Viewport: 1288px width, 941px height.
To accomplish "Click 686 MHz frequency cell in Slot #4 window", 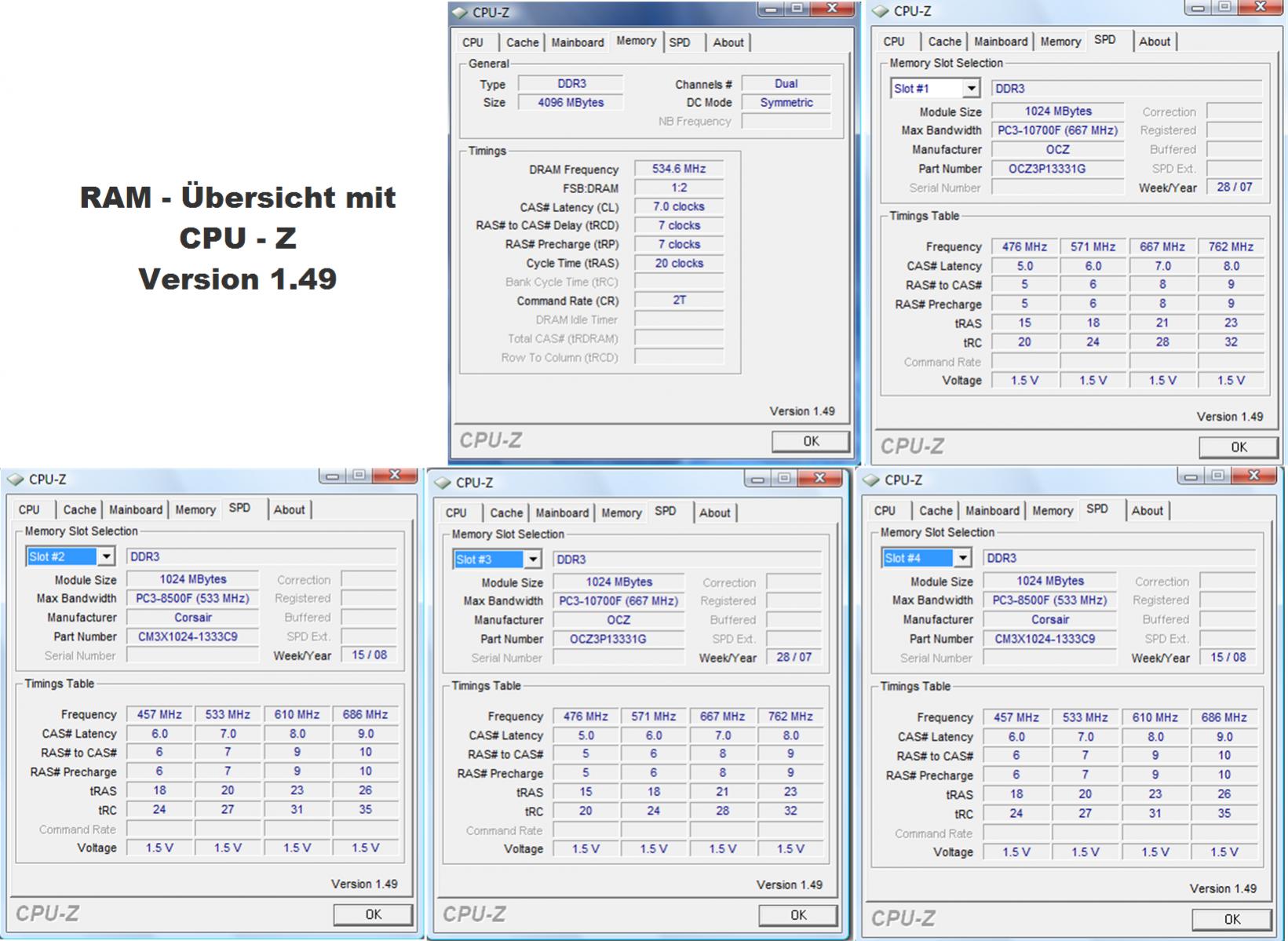I will point(1224,717).
